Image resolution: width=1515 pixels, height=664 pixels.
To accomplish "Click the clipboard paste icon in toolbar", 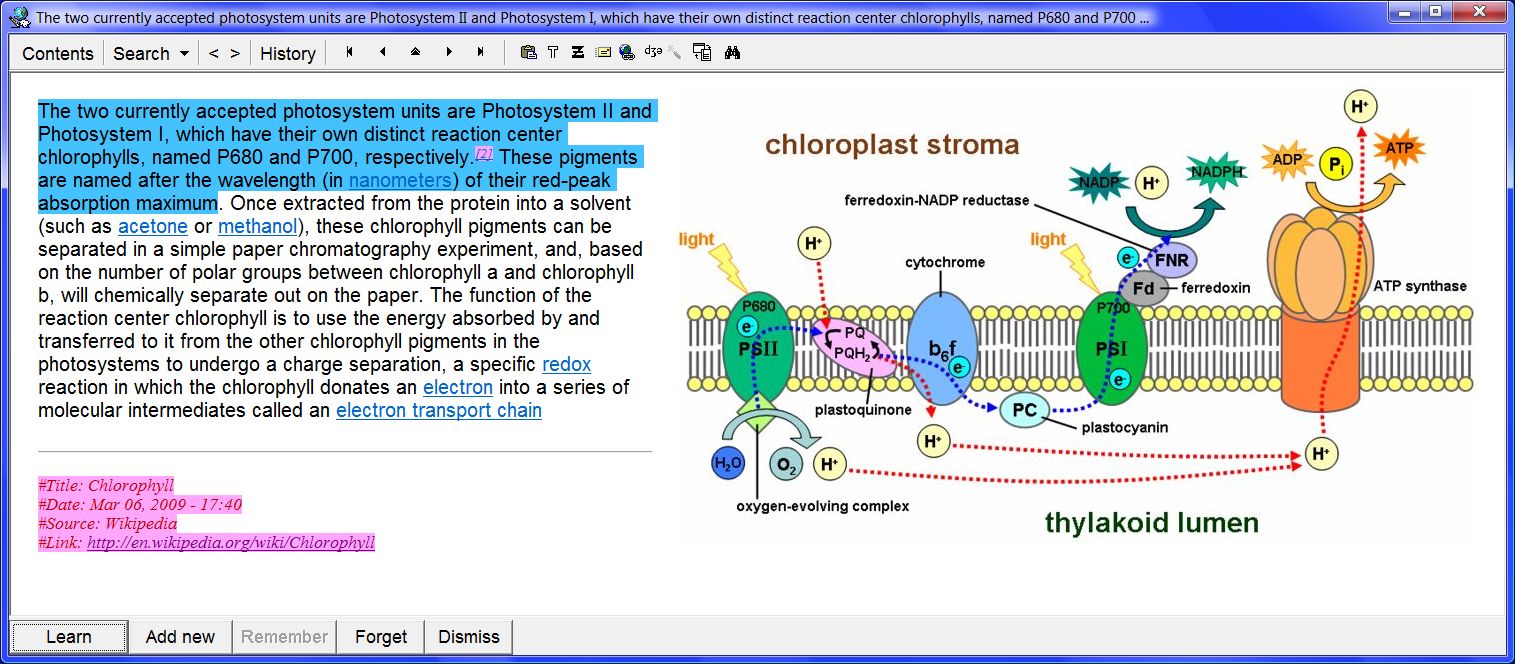I will click(x=528, y=53).
